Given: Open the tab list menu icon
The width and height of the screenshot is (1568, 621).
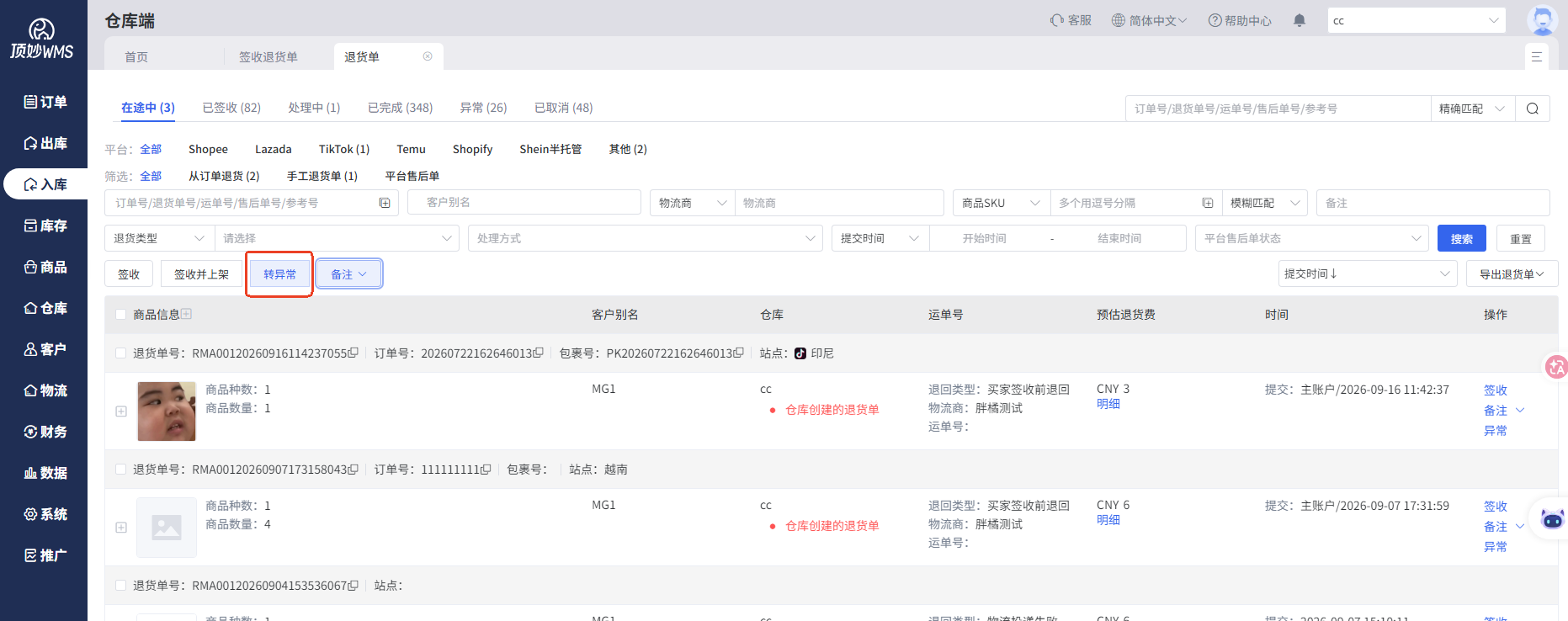Looking at the screenshot, I should 1537,56.
